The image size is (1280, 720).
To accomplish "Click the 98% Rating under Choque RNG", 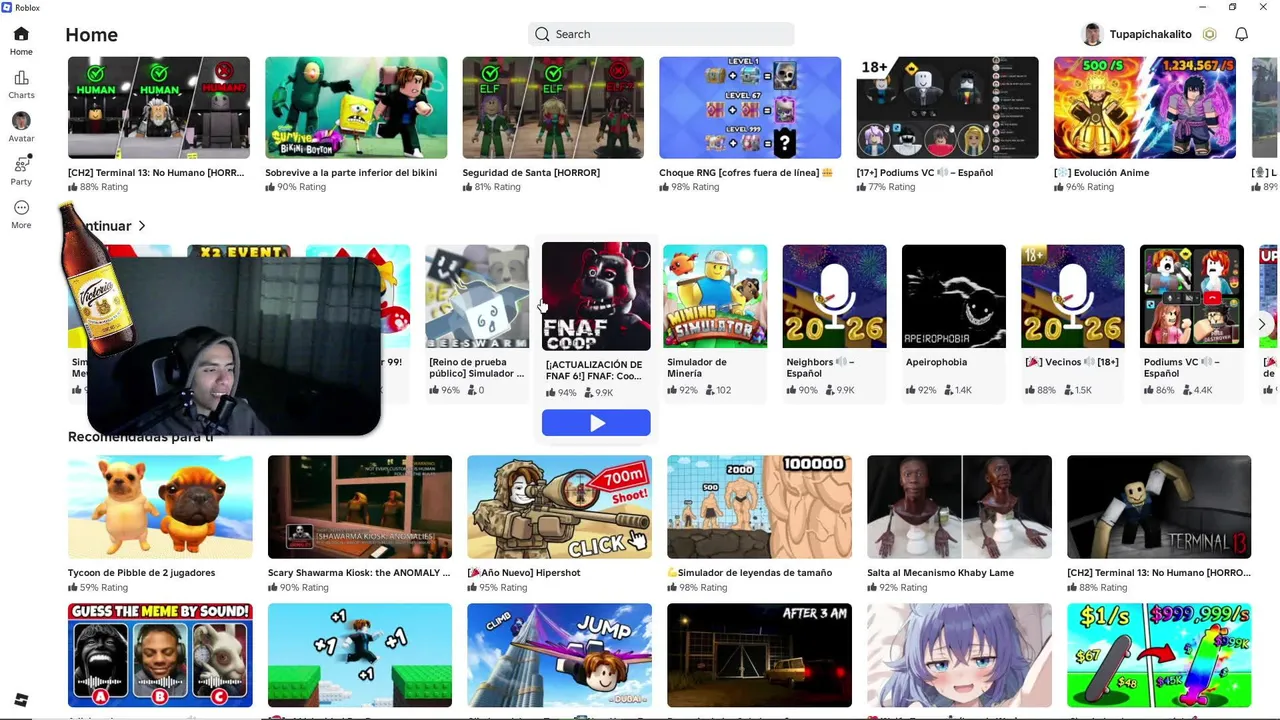I will (689, 187).
